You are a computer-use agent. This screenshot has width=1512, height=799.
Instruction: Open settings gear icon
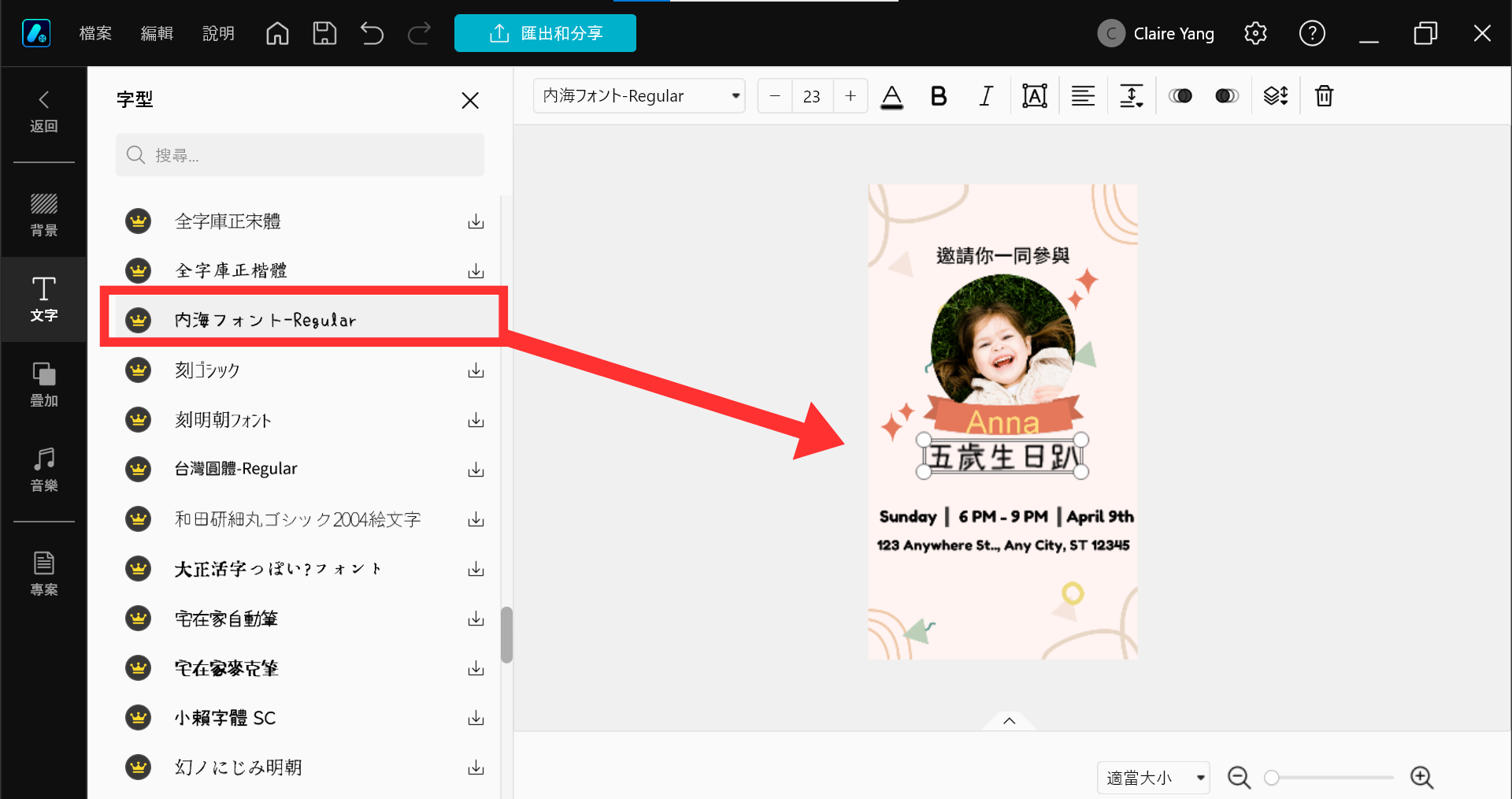point(1255,33)
